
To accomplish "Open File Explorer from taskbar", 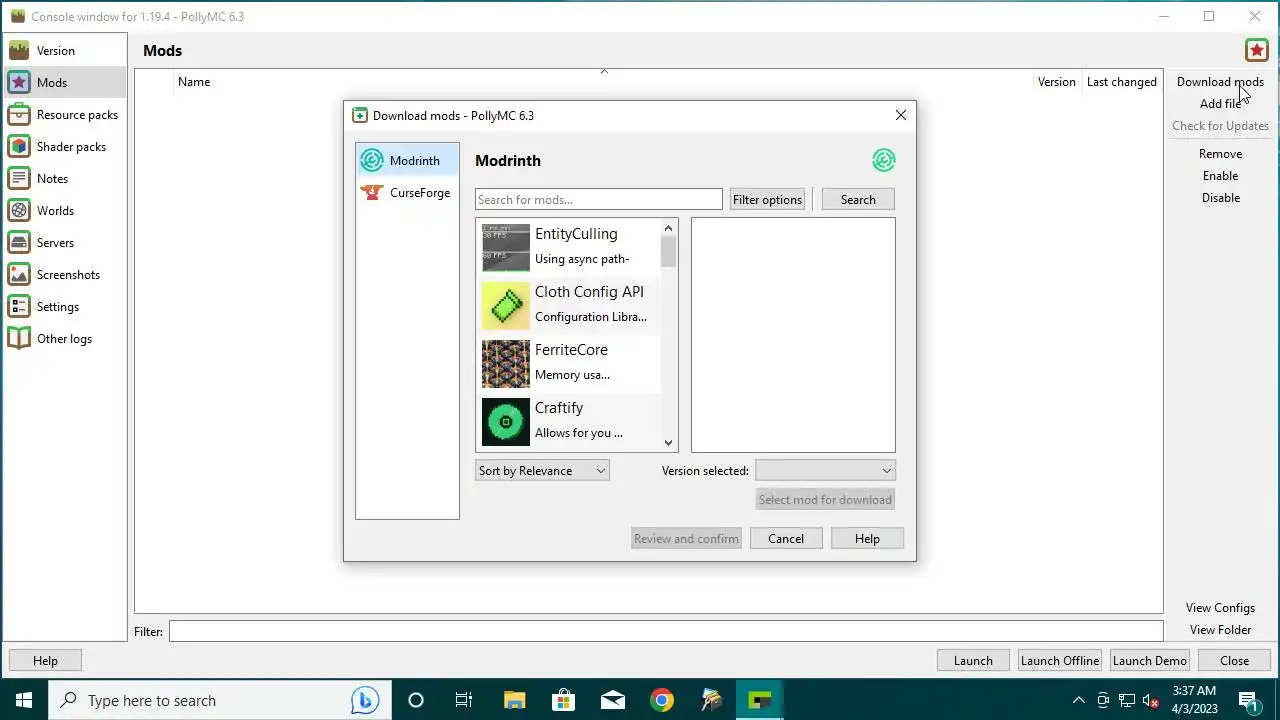I will coord(514,700).
